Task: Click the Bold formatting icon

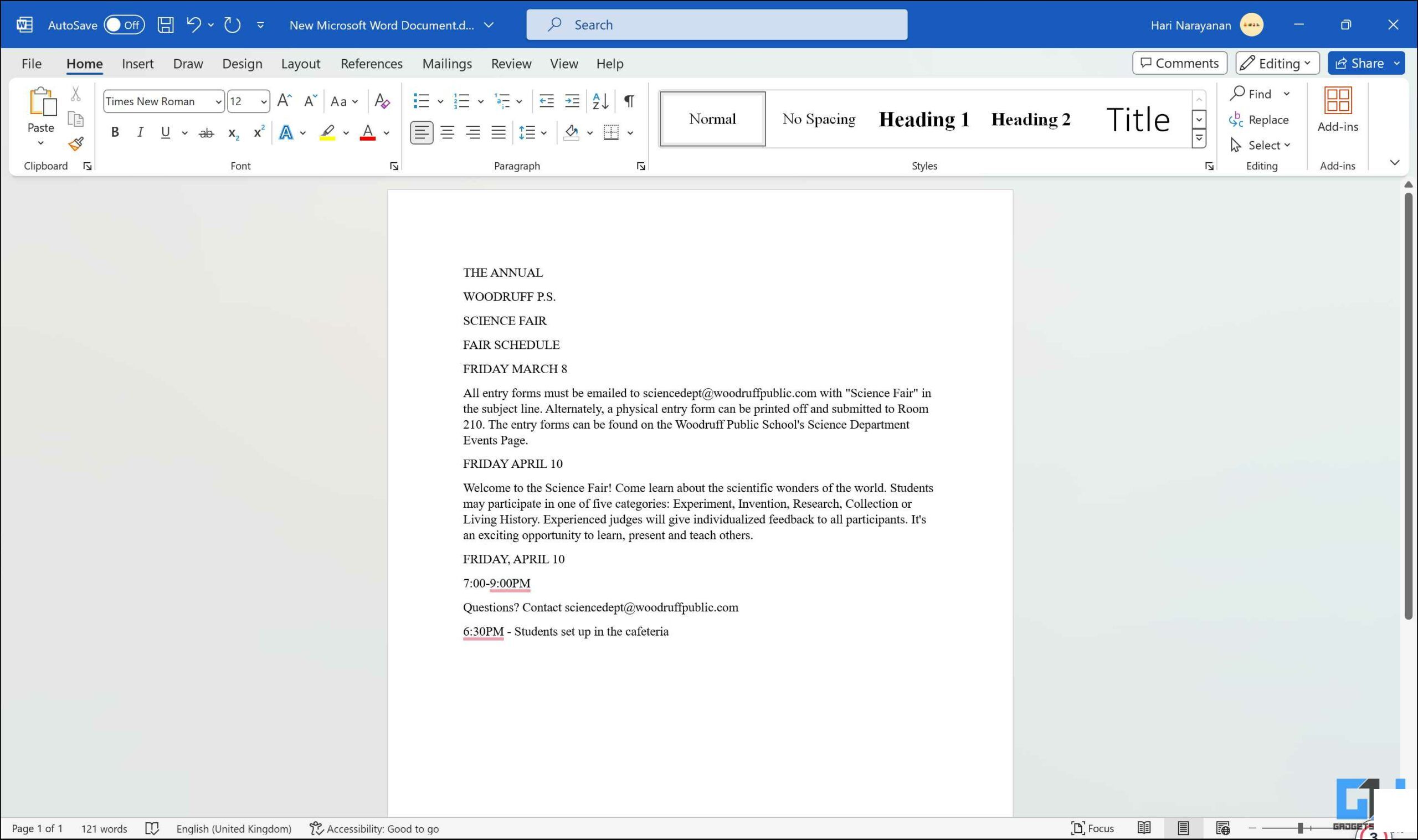Action: [113, 132]
